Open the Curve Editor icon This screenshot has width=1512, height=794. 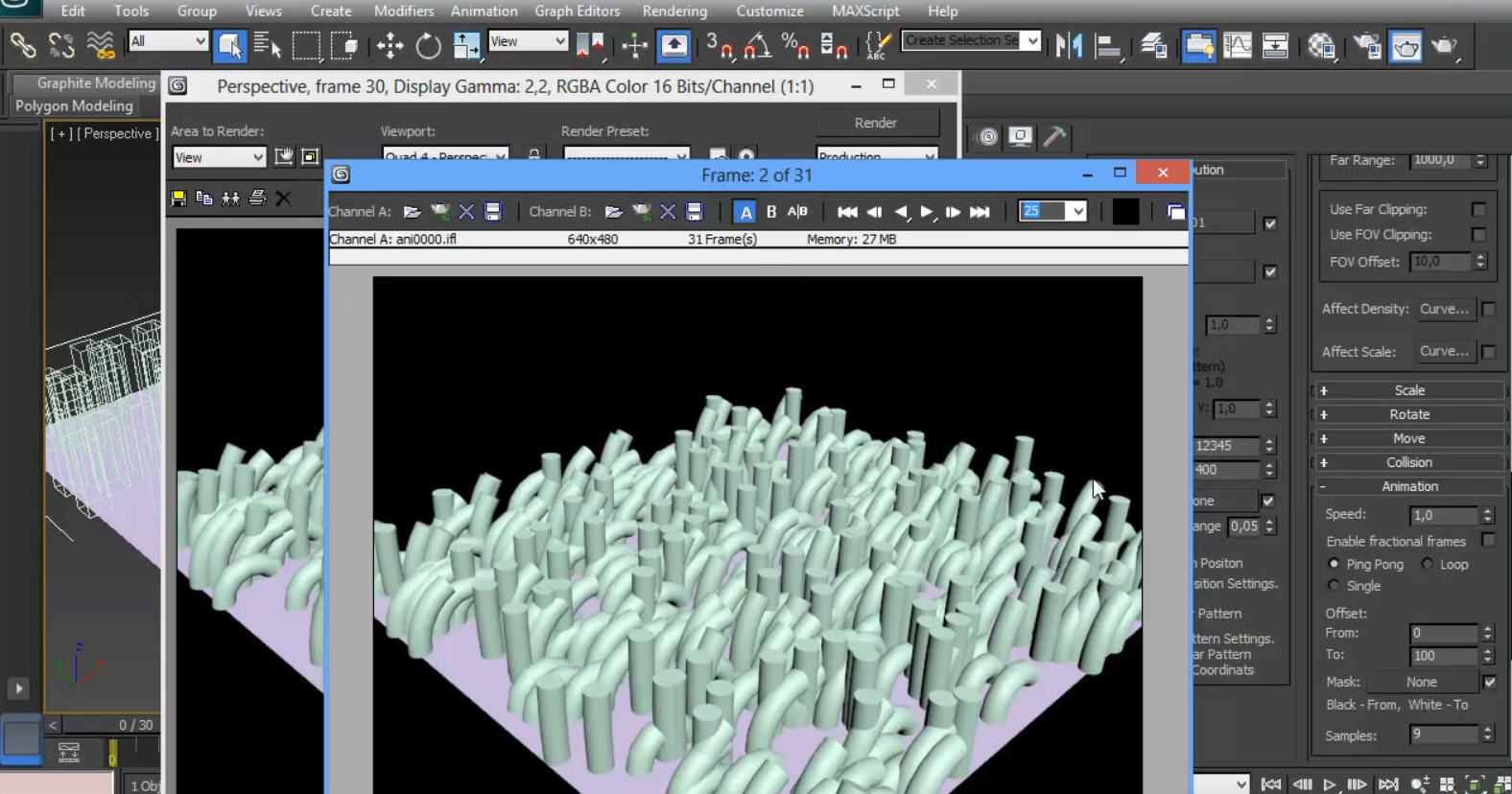click(1238, 45)
